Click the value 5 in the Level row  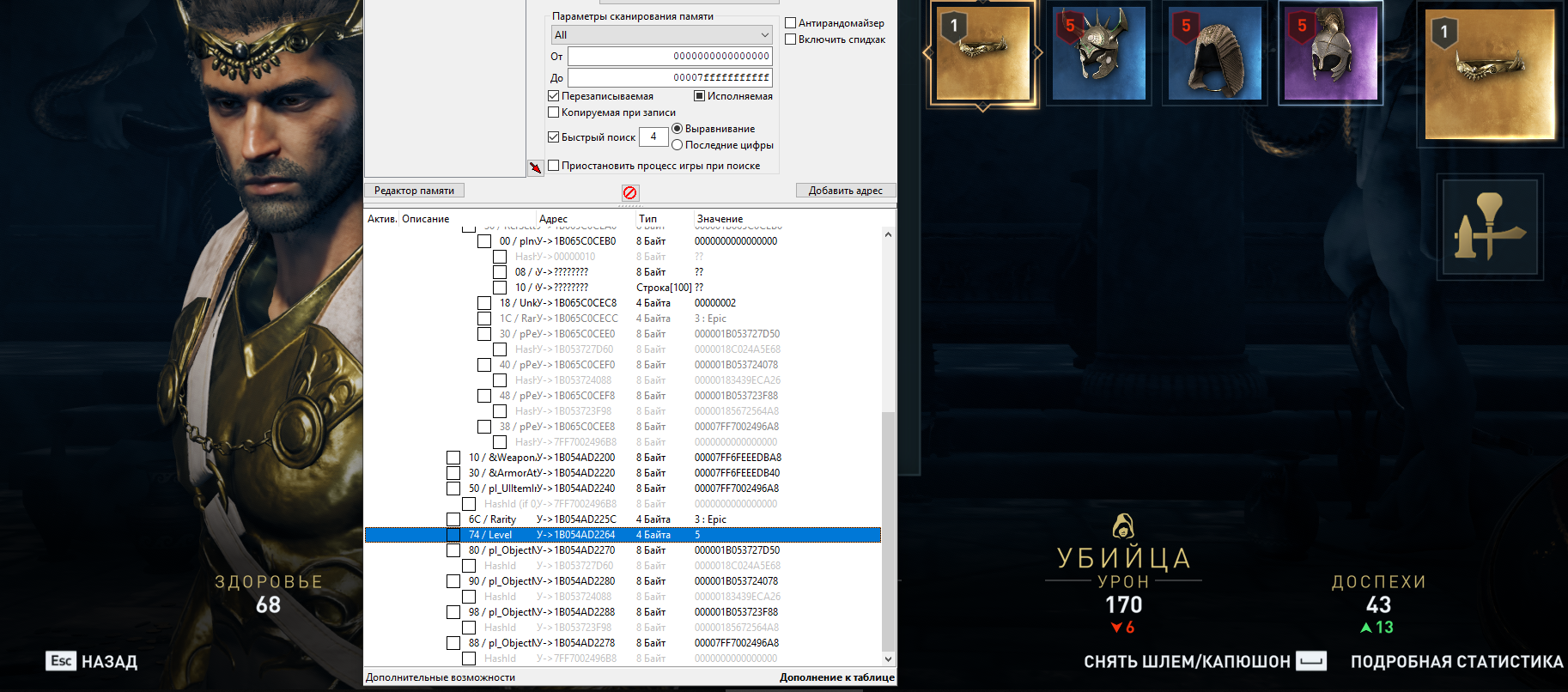697,535
